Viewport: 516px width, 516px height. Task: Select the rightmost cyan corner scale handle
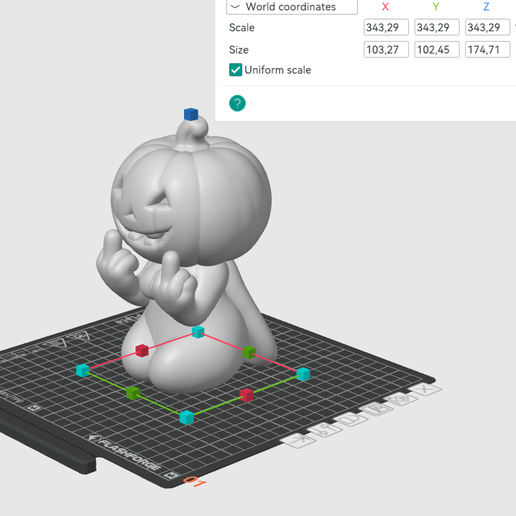pyautogui.click(x=303, y=374)
